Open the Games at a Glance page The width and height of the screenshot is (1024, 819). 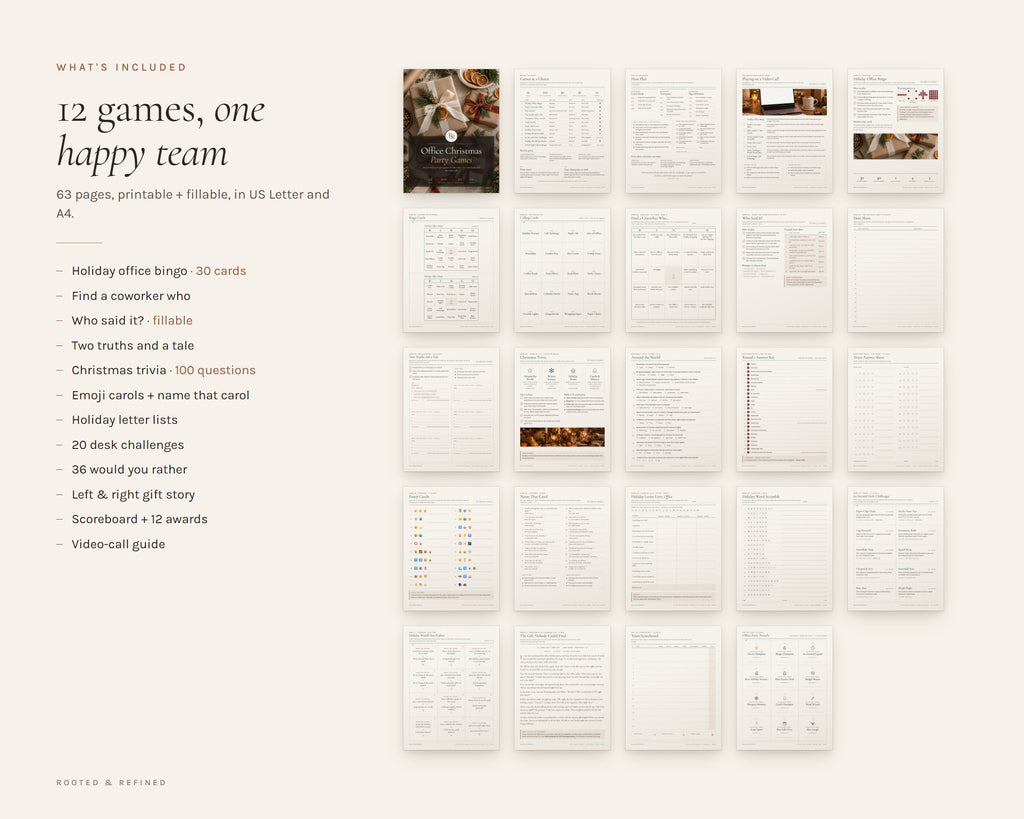[562, 131]
